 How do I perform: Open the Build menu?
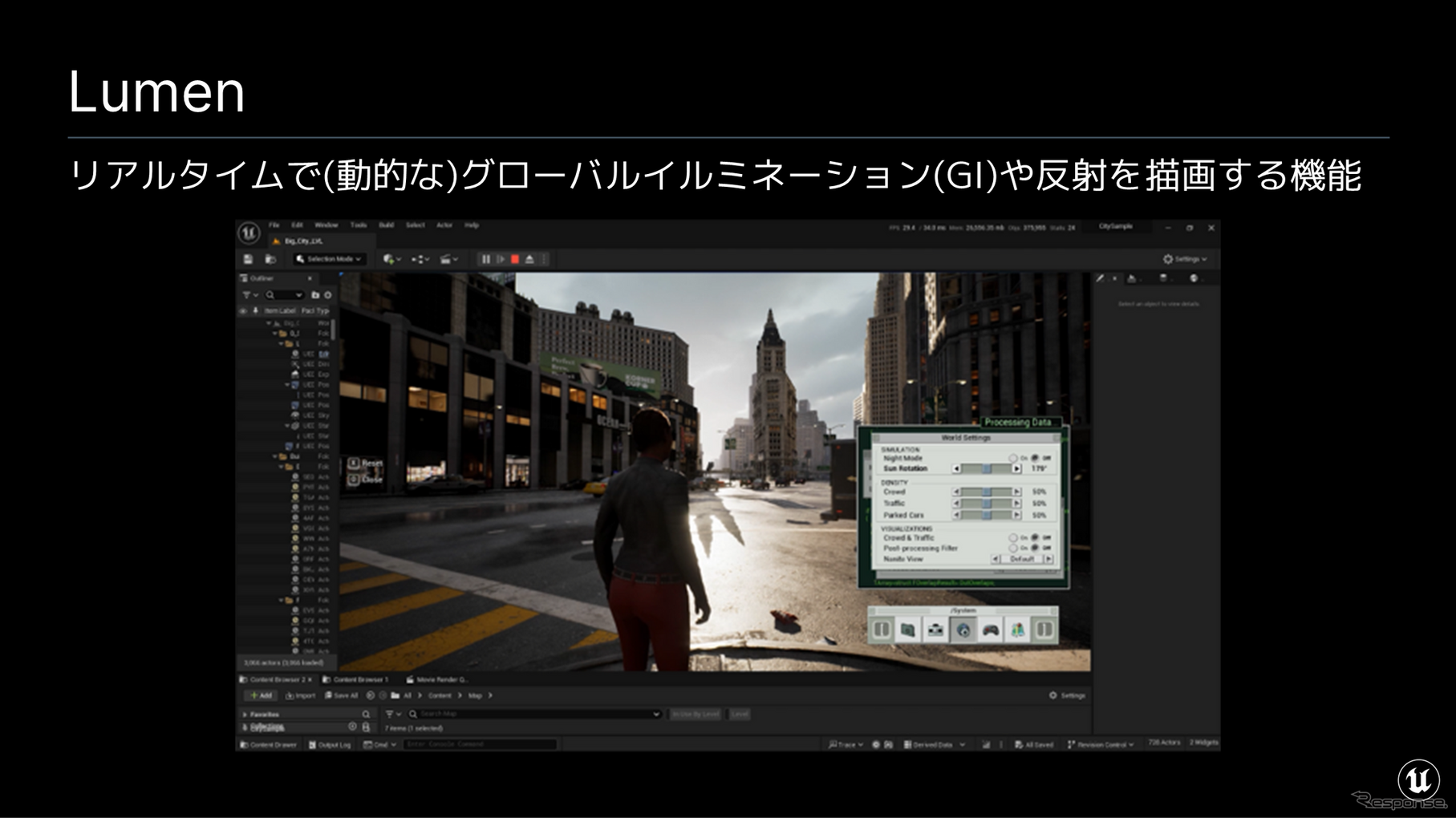click(387, 225)
